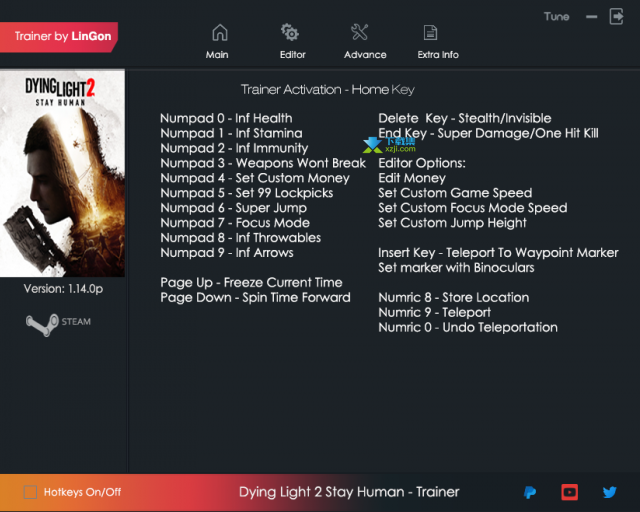Click Numpad 9 - Inf Arrows line
Viewport: 640px width, 512px height.
point(227,253)
